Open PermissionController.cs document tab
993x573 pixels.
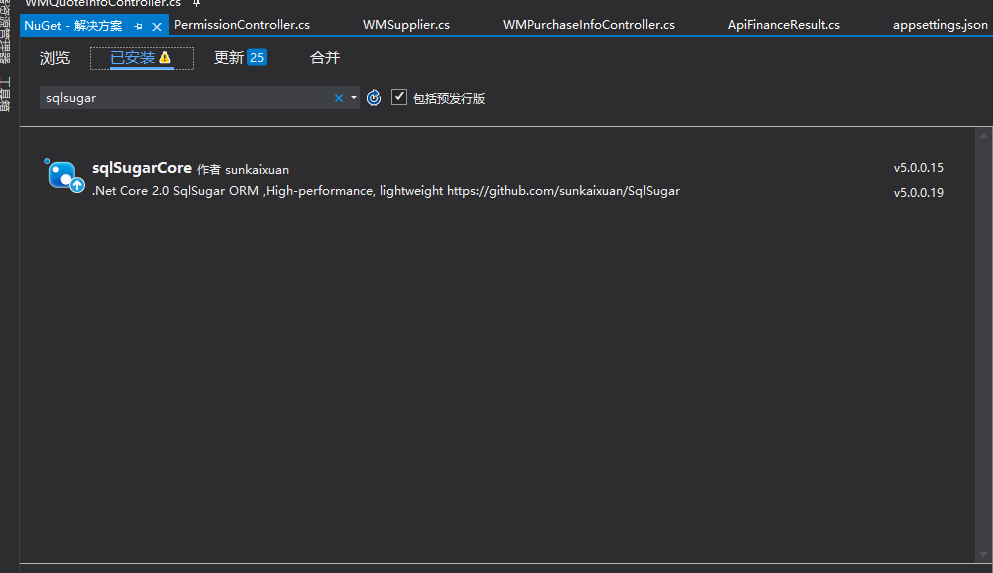coord(242,25)
